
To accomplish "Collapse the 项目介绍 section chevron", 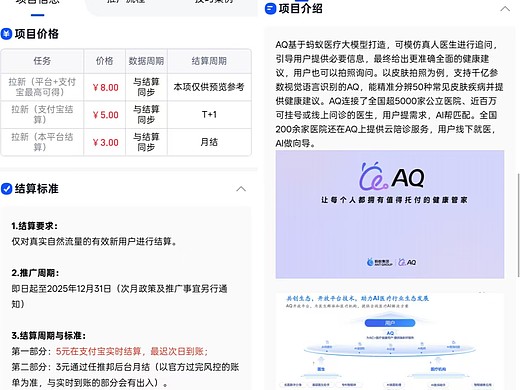I will point(505,9).
